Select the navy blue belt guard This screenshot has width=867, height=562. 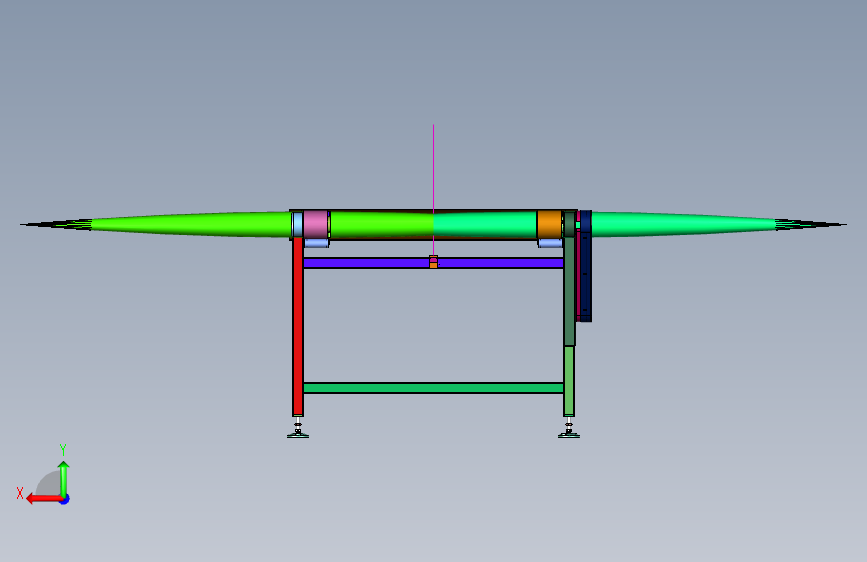click(x=586, y=266)
